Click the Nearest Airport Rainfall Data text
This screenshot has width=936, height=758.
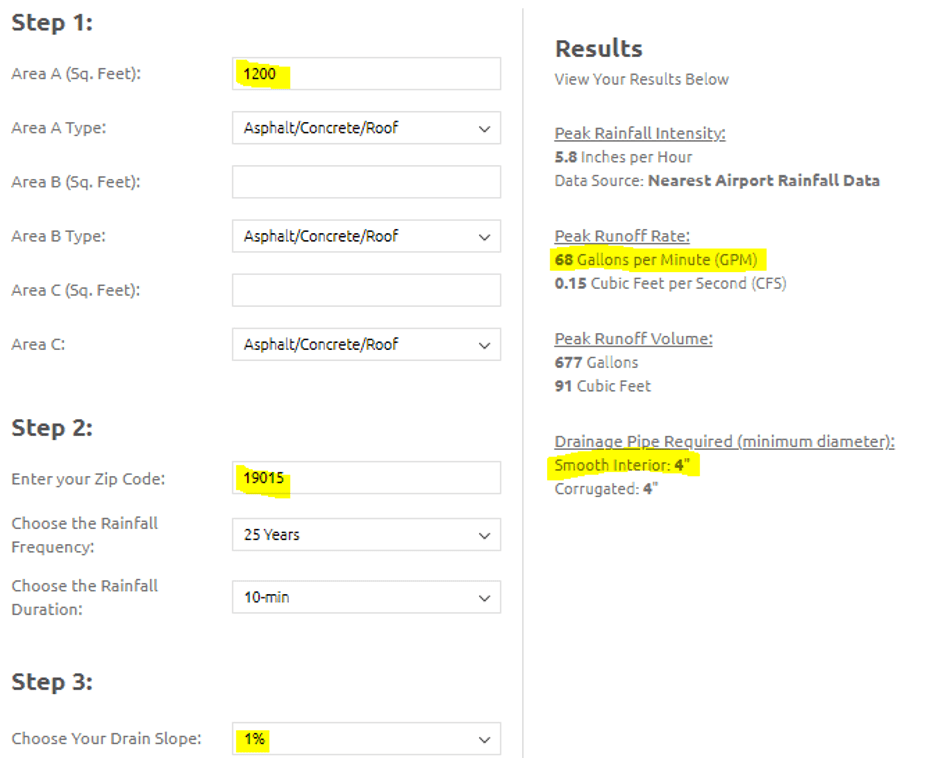pyautogui.click(x=764, y=181)
